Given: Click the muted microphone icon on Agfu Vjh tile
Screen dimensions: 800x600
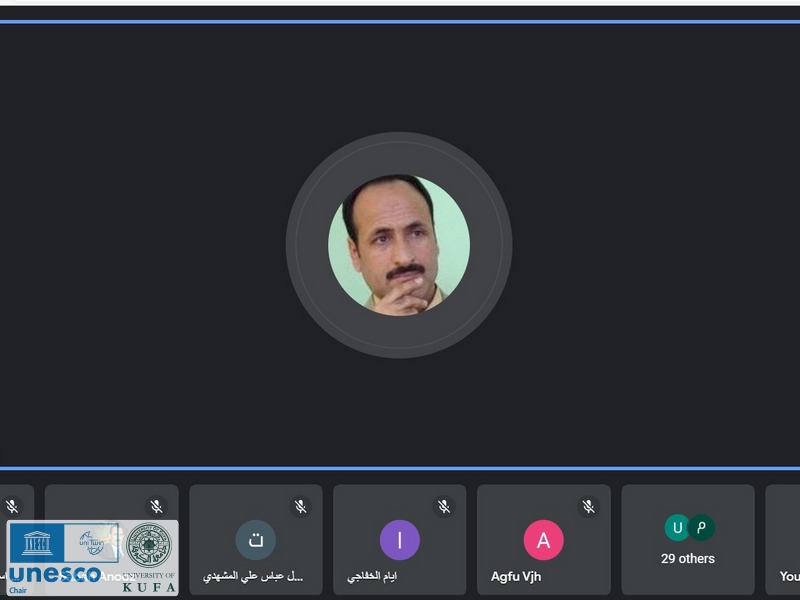Looking at the screenshot, I should pyautogui.click(x=588, y=507).
